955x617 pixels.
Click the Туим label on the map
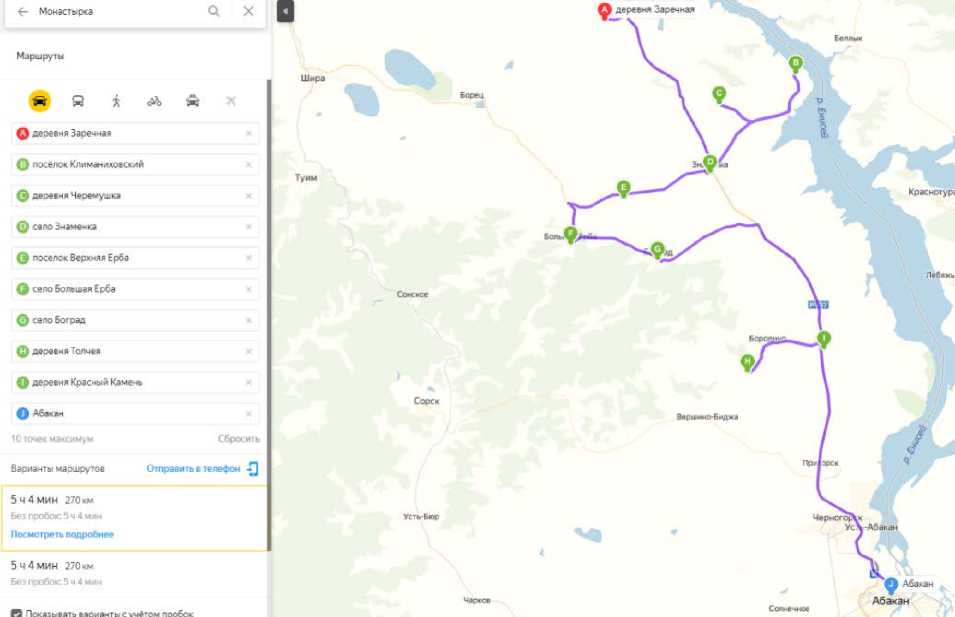coord(306,177)
